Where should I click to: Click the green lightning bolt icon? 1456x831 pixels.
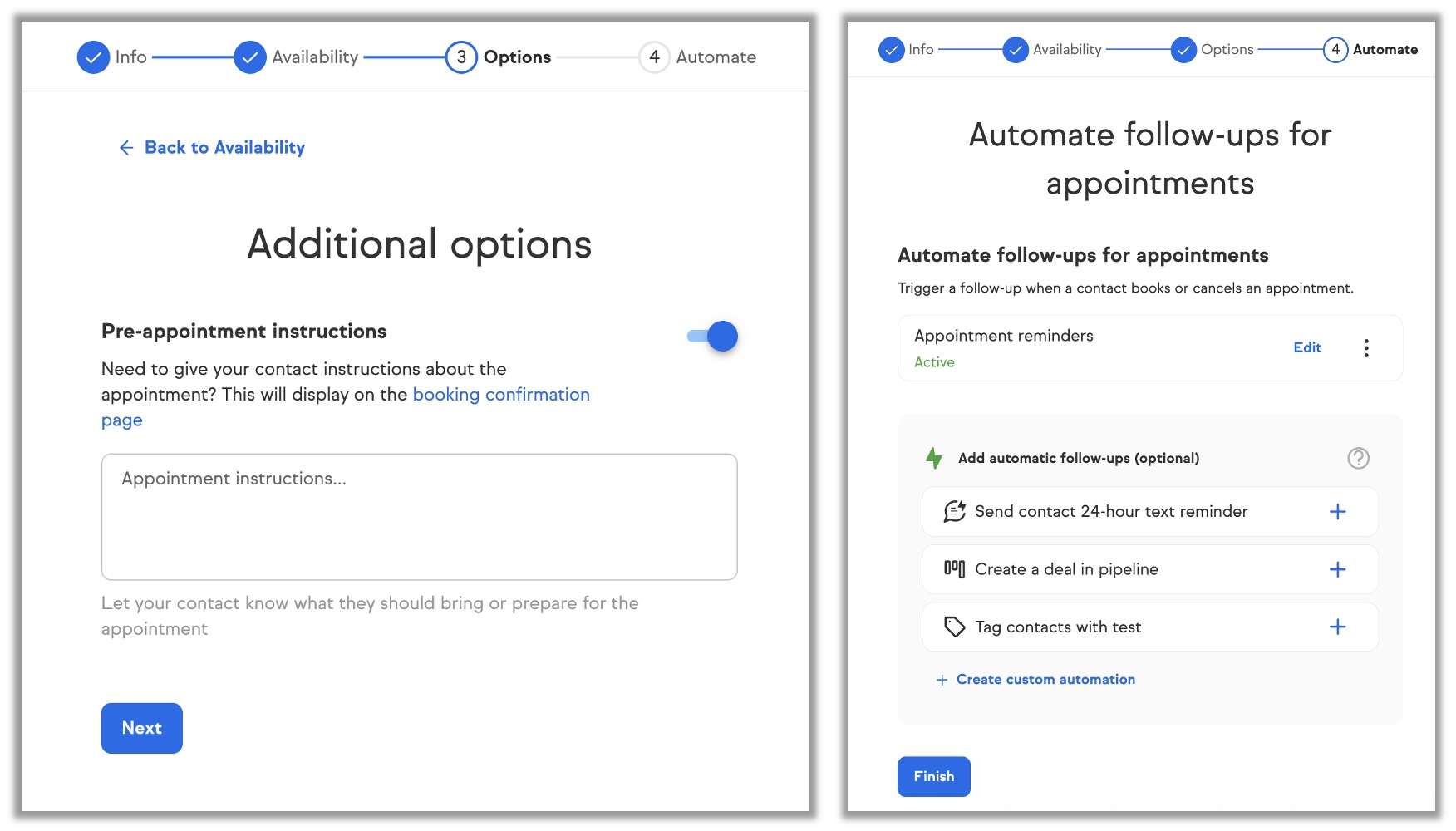pos(934,458)
